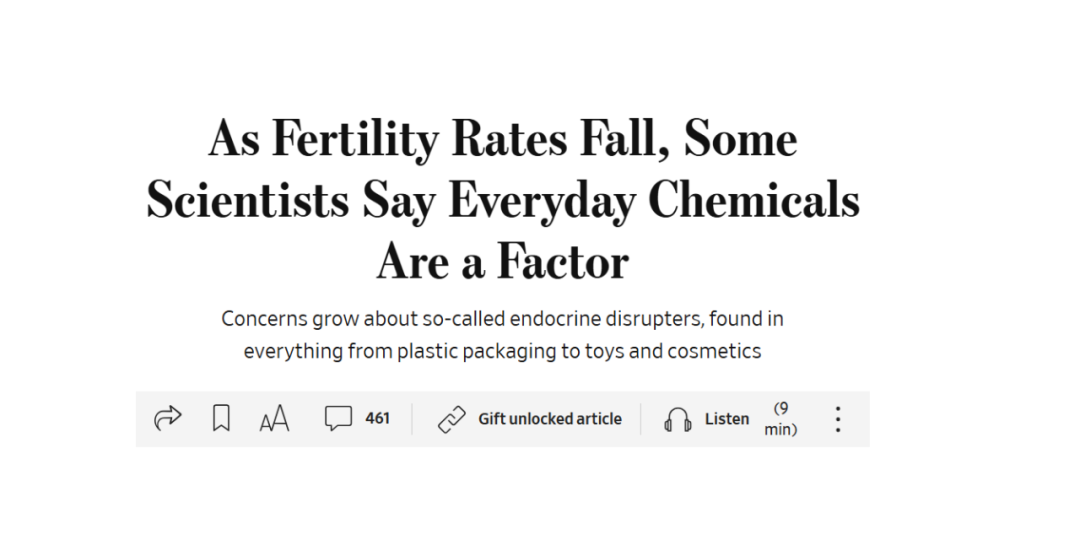This screenshot has width=1080, height=540.
Task: Select the Gift unlocked article label
Action: coord(550,419)
